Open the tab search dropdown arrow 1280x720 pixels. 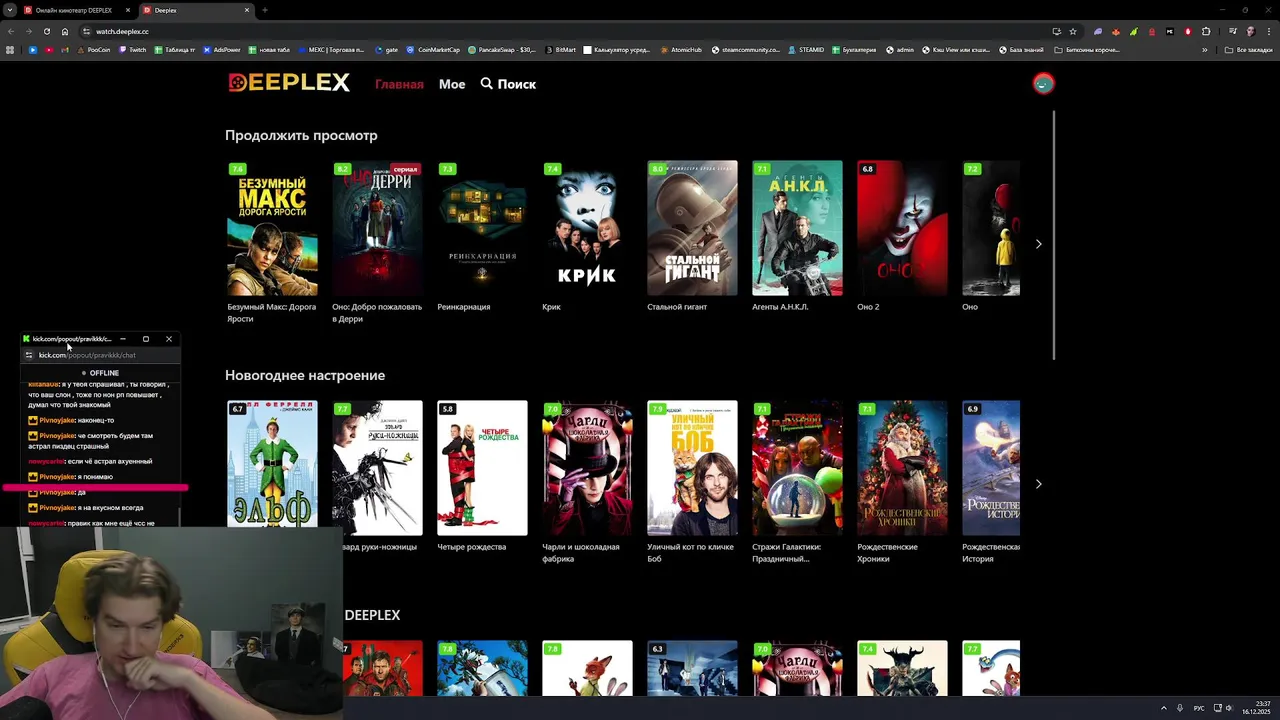[x=9, y=10]
